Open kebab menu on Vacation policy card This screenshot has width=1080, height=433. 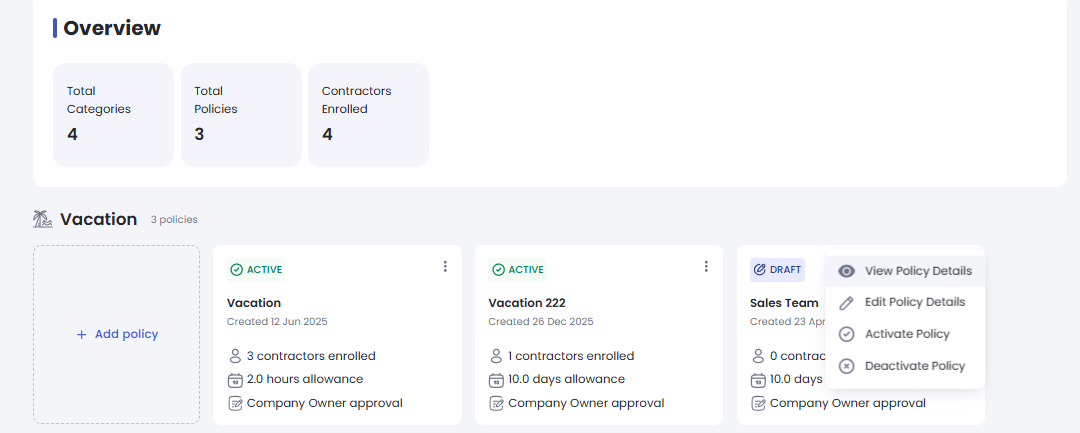pyautogui.click(x=445, y=267)
